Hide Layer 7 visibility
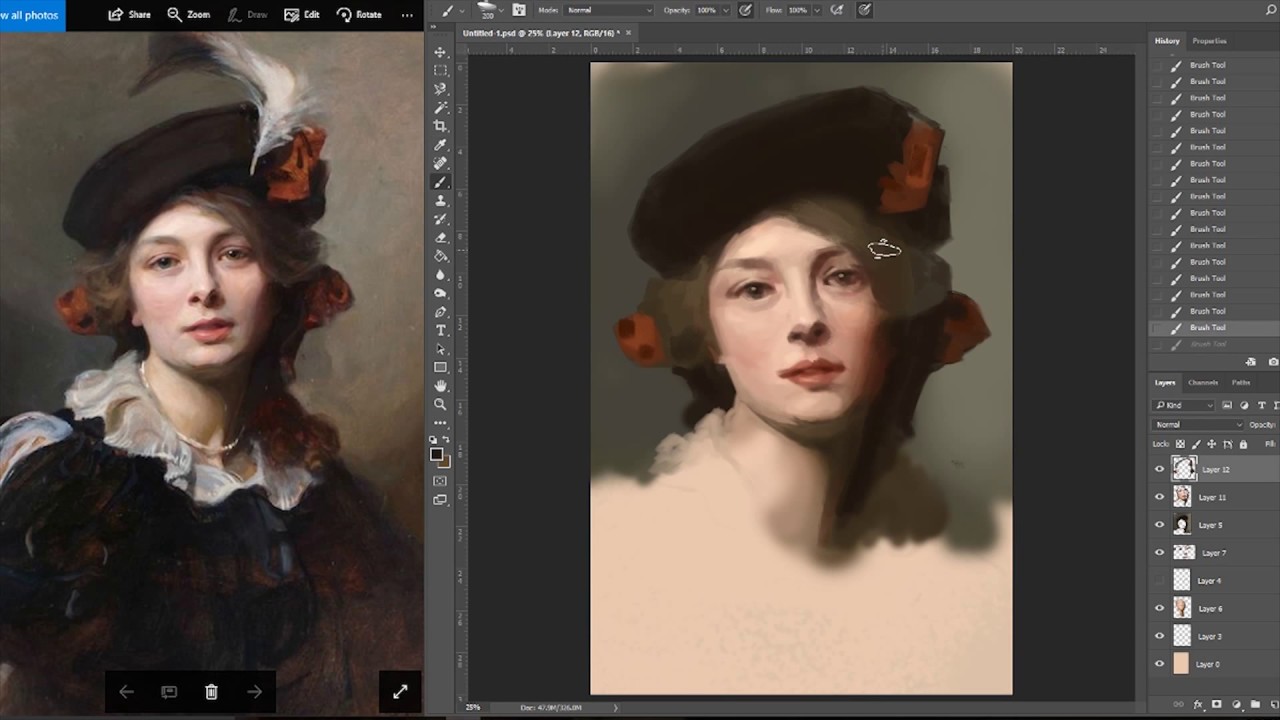The height and width of the screenshot is (720, 1280). tap(1160, 552)
